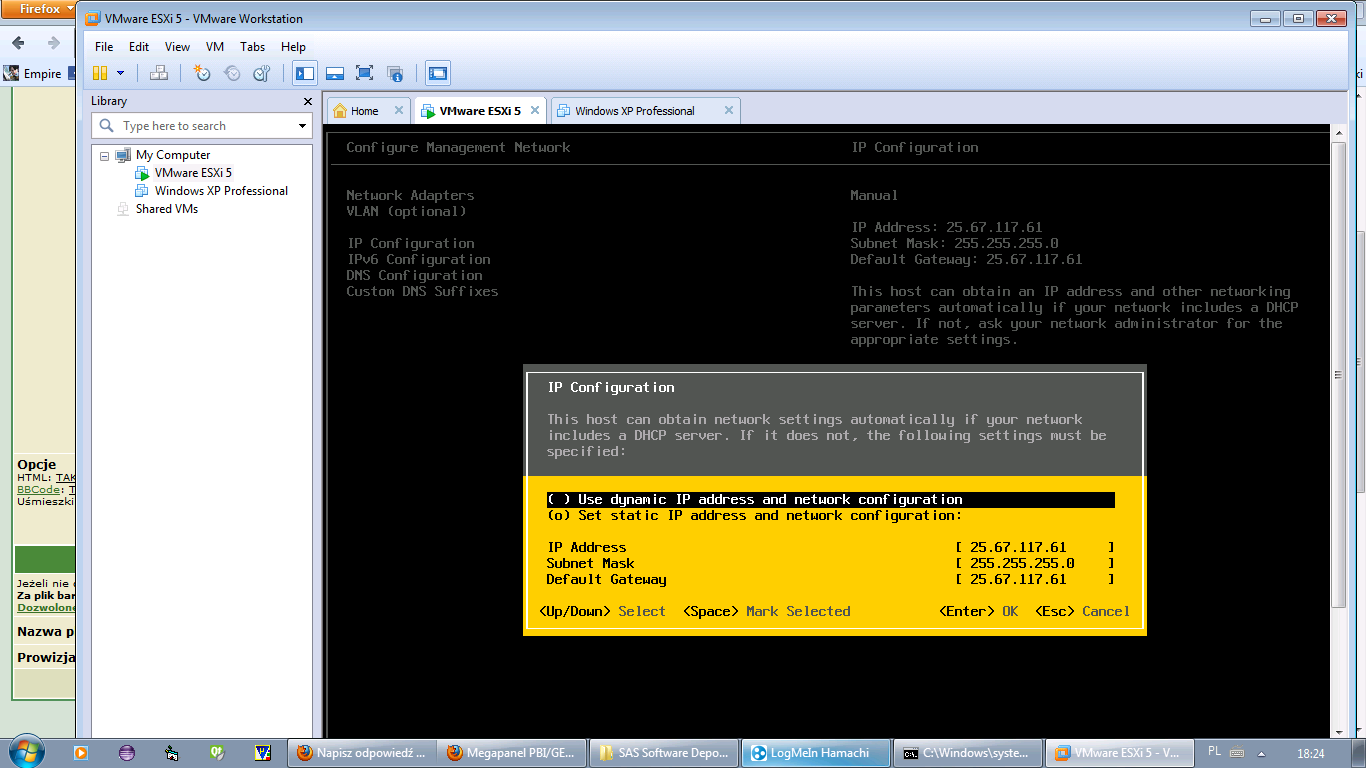Send Ctrl+Alt+Del to the virtual machine
This screenshot has width=1366, height=768.
pos(158,73)
